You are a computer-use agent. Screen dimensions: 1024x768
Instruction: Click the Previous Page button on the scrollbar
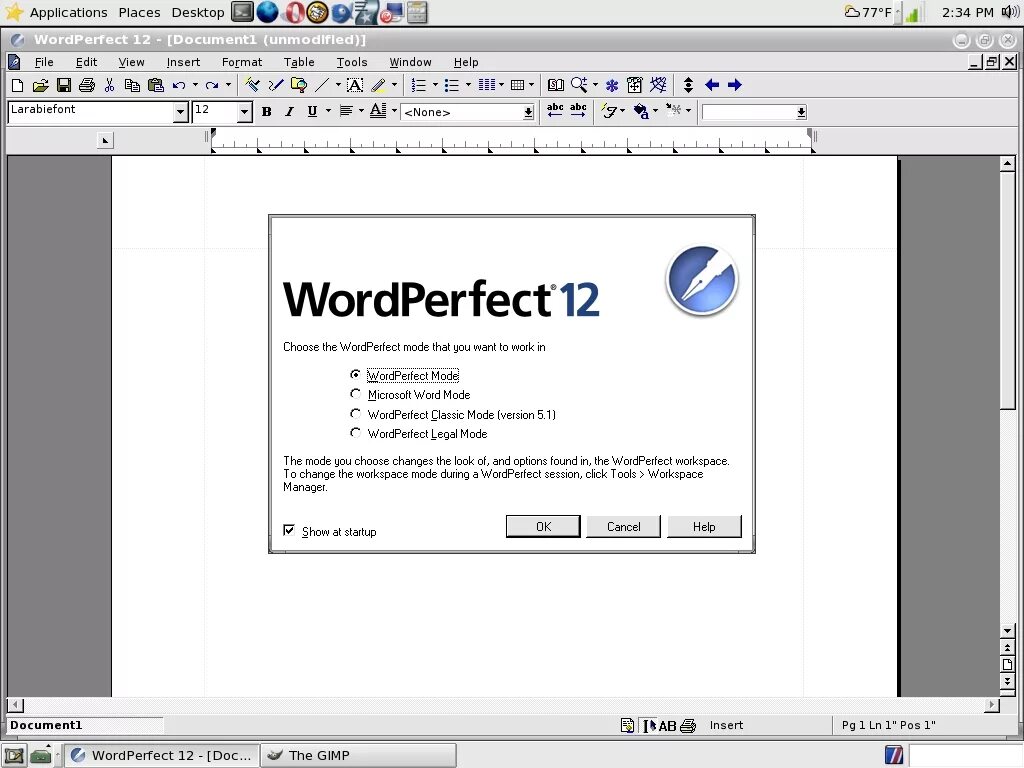(1007, 648)
